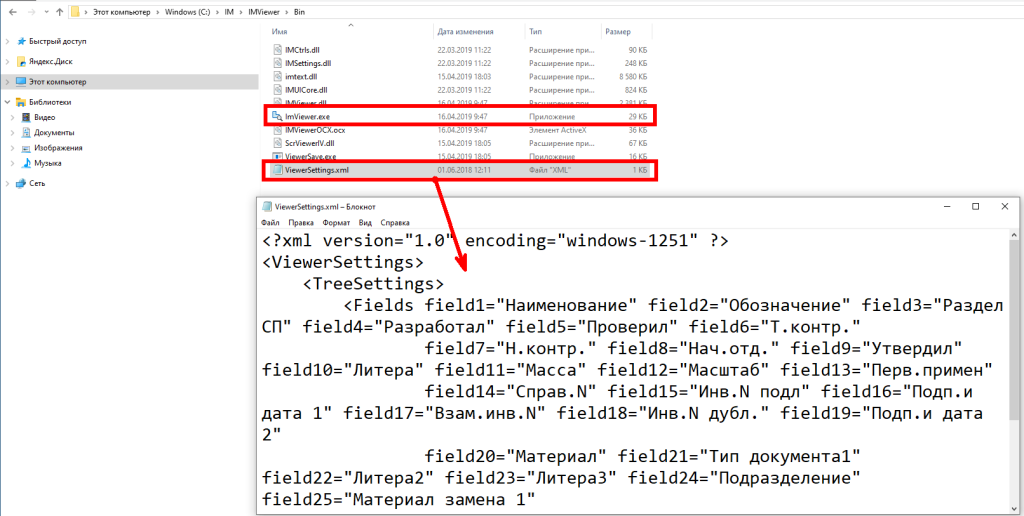Viewport: 1024px width, 516px height.
Task: Click the Быстрый доступ star icon
Action: 21,41
